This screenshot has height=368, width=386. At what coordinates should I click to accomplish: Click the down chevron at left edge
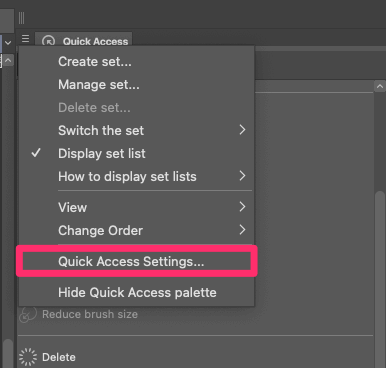8,43
